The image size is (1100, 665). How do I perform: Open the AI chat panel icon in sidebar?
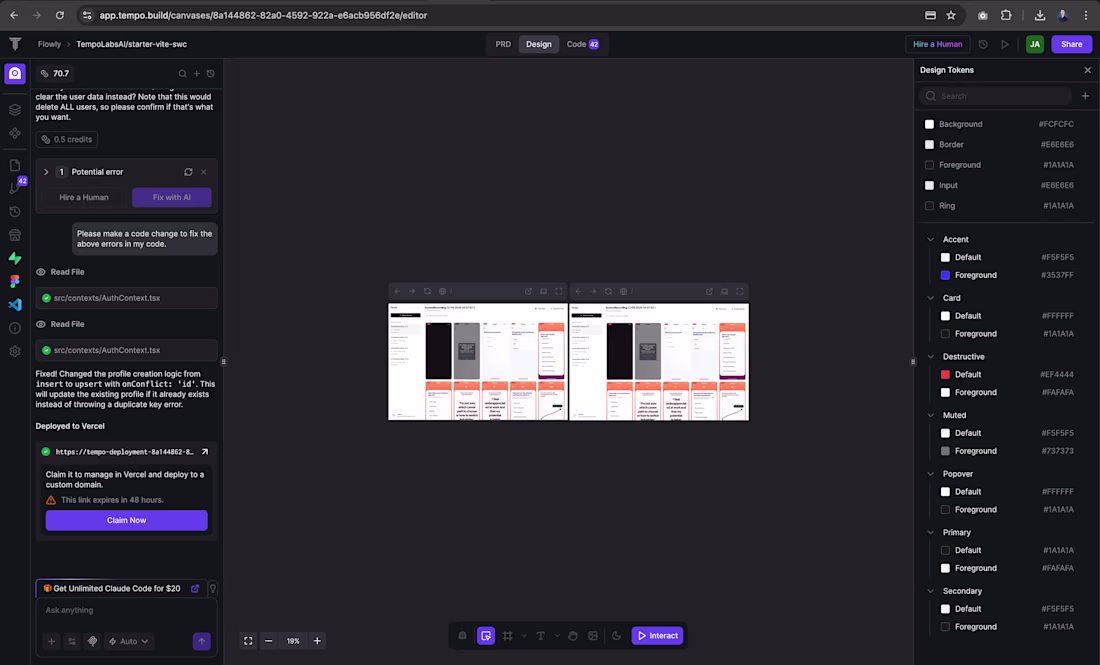pos(15,73)
